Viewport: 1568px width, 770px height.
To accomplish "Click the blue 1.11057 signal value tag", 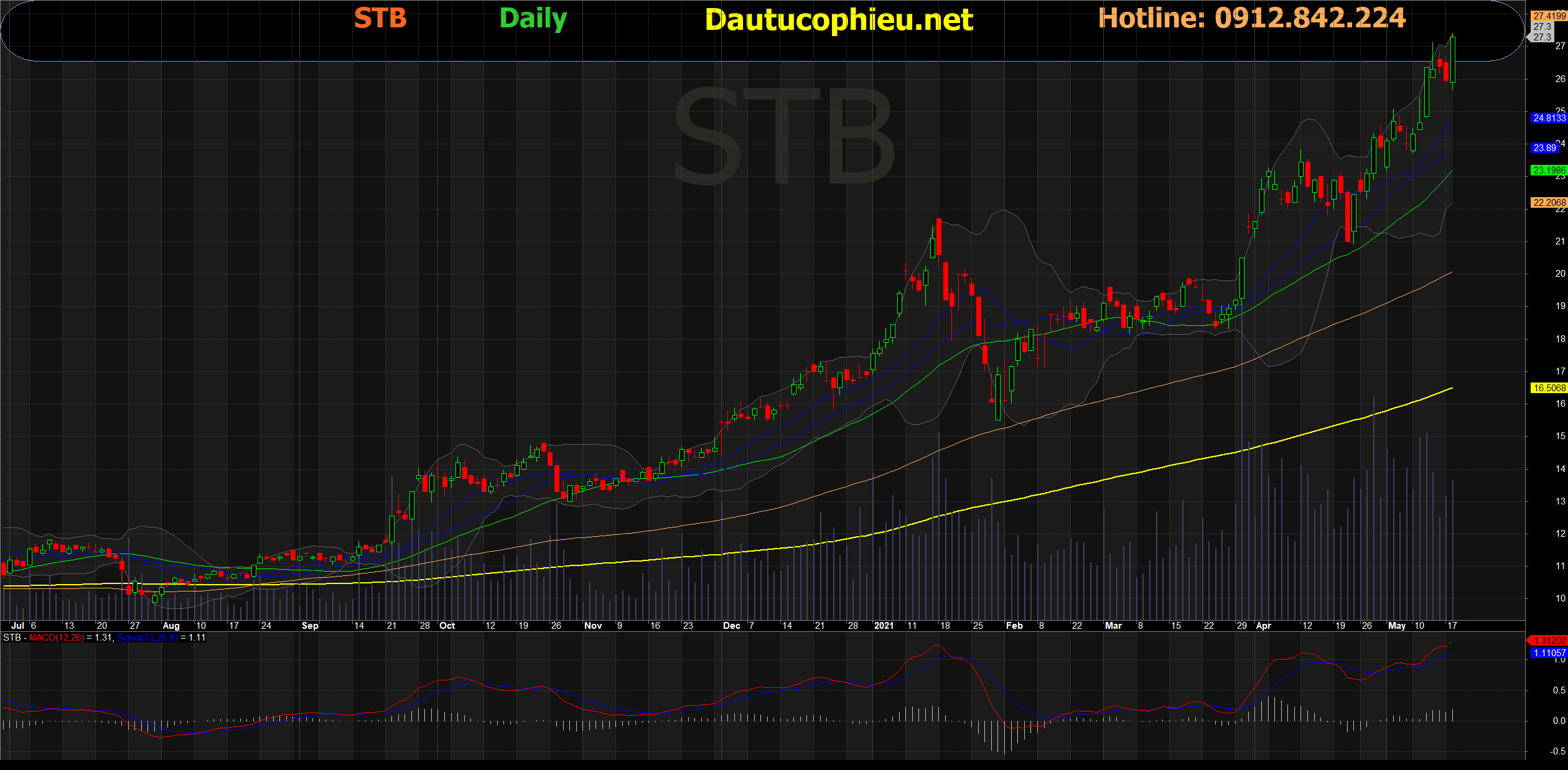I will click(1548, 653).
